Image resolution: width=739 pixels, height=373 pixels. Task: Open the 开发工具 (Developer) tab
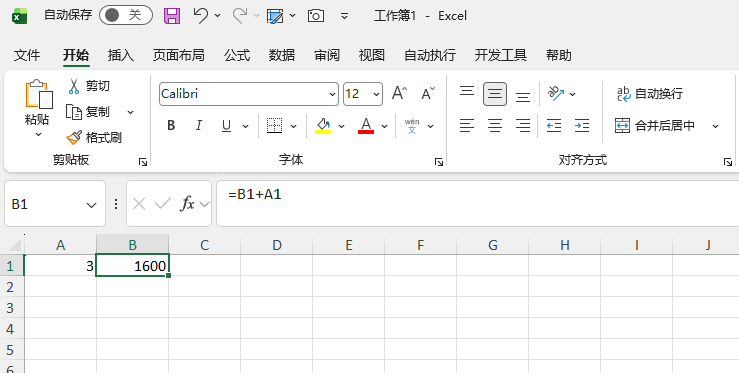[x=501, y=55]
